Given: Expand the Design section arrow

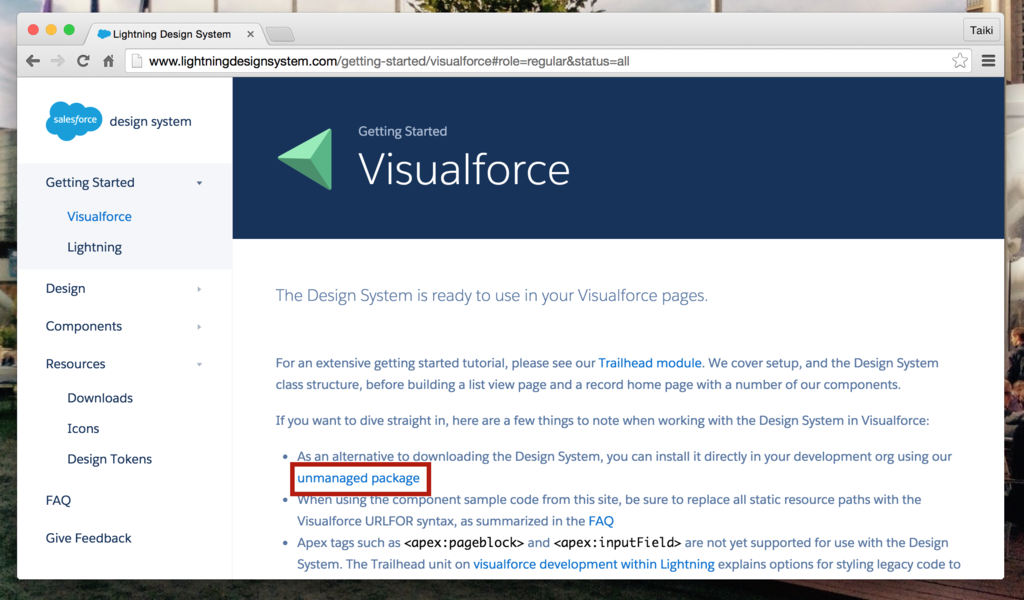Looking at the screenshot, I should (x=199, y=289).
